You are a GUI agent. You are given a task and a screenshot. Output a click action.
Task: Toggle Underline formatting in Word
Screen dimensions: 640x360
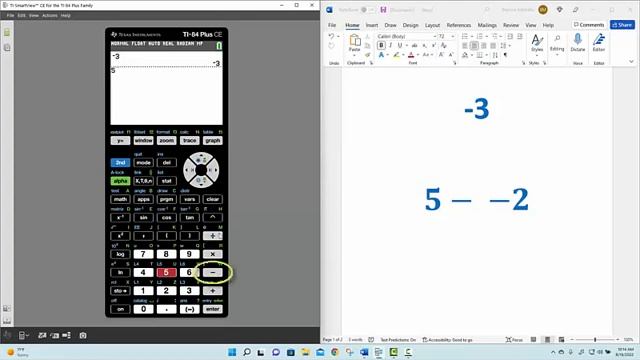[400, 45]
